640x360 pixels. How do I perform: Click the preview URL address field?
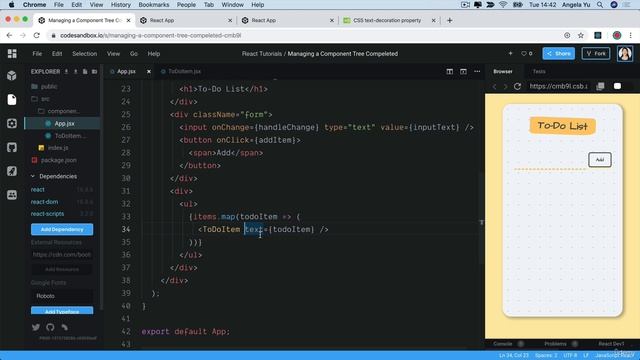click(x=559, y=86)
